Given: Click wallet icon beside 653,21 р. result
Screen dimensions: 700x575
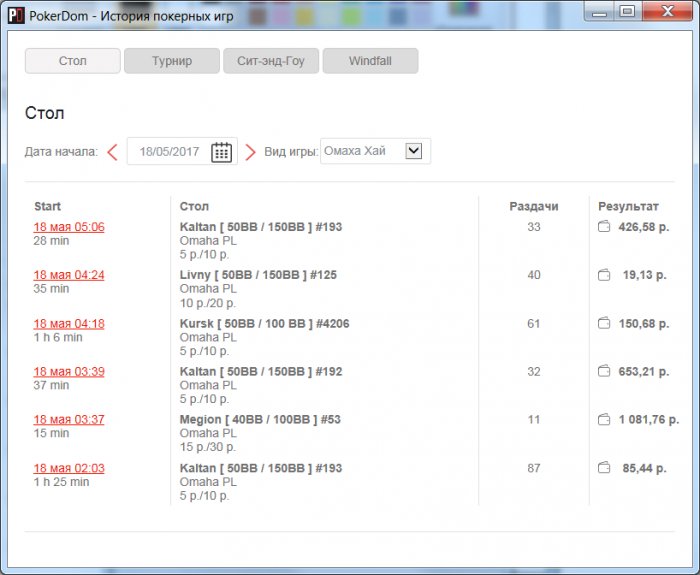Looking at the screenshot, I should pyautogui.click(x=604, y=371).
